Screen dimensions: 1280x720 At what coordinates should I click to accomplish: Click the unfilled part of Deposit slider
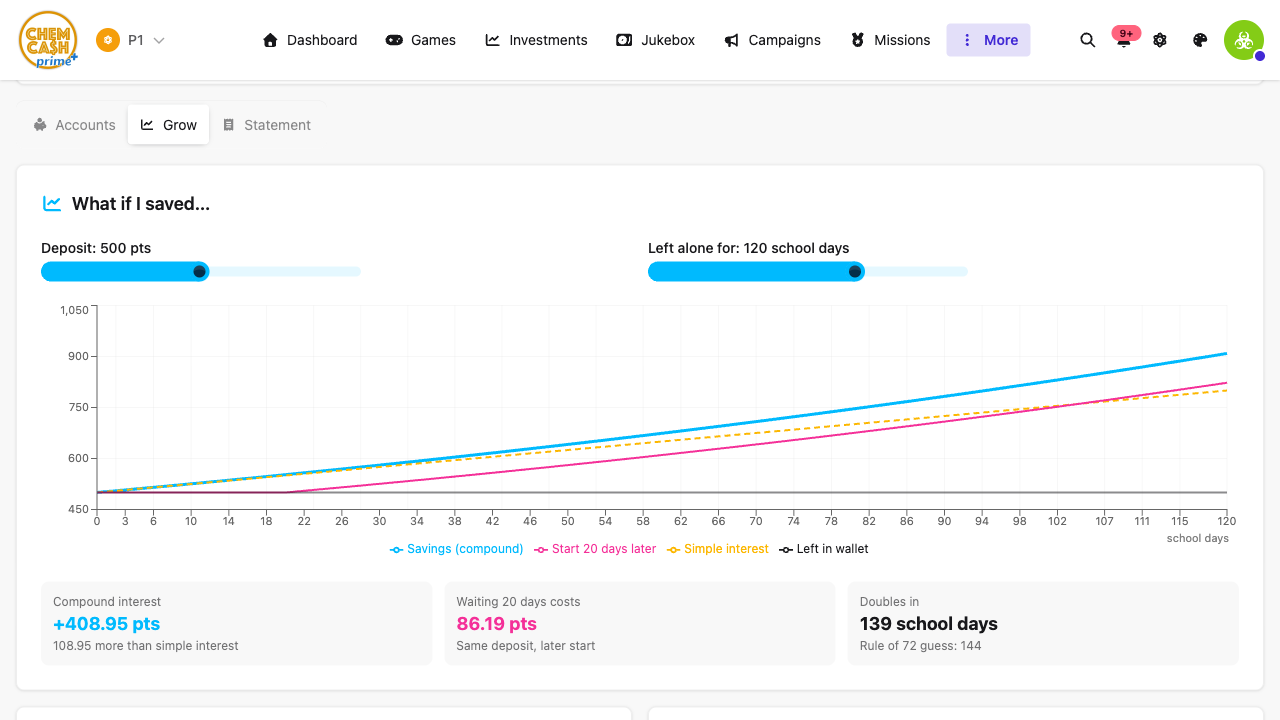pyautogui.click(x=285, y=272)
